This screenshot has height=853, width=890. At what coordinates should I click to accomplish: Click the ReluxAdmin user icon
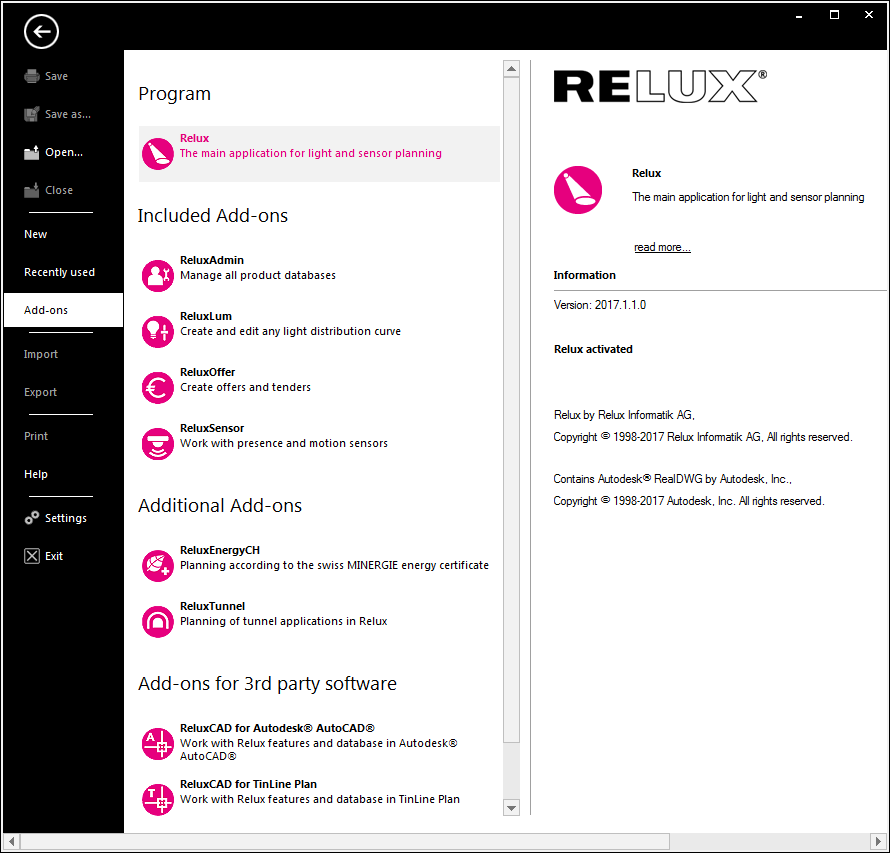coord(158,276)
